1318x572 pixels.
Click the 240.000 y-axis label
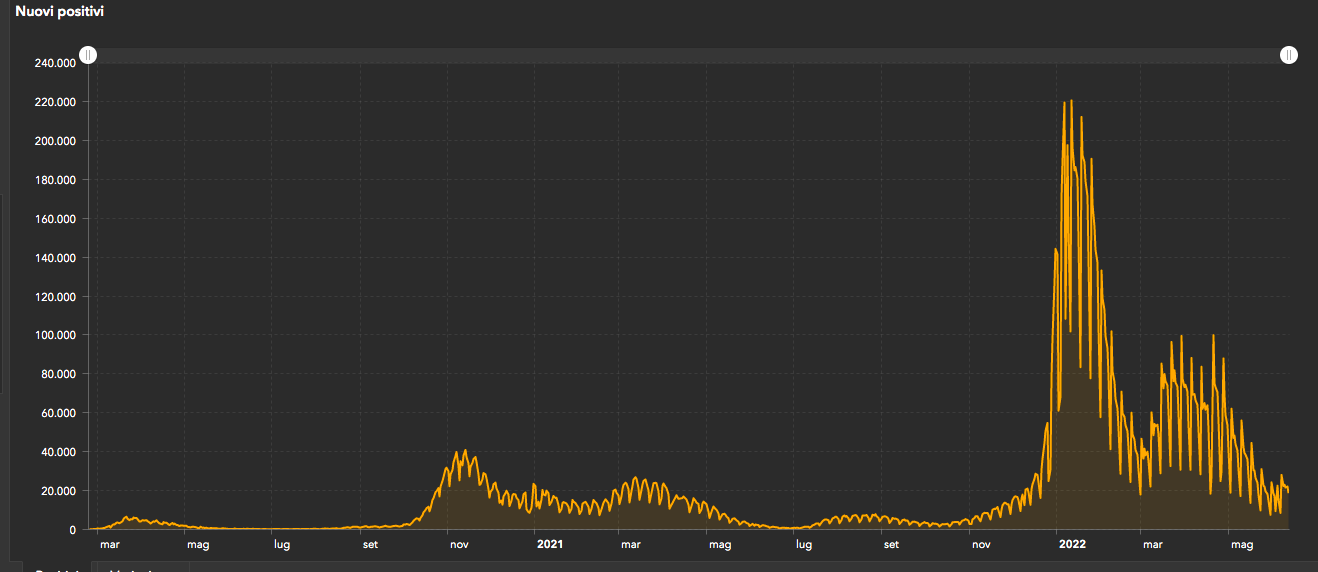pos(57,63)
